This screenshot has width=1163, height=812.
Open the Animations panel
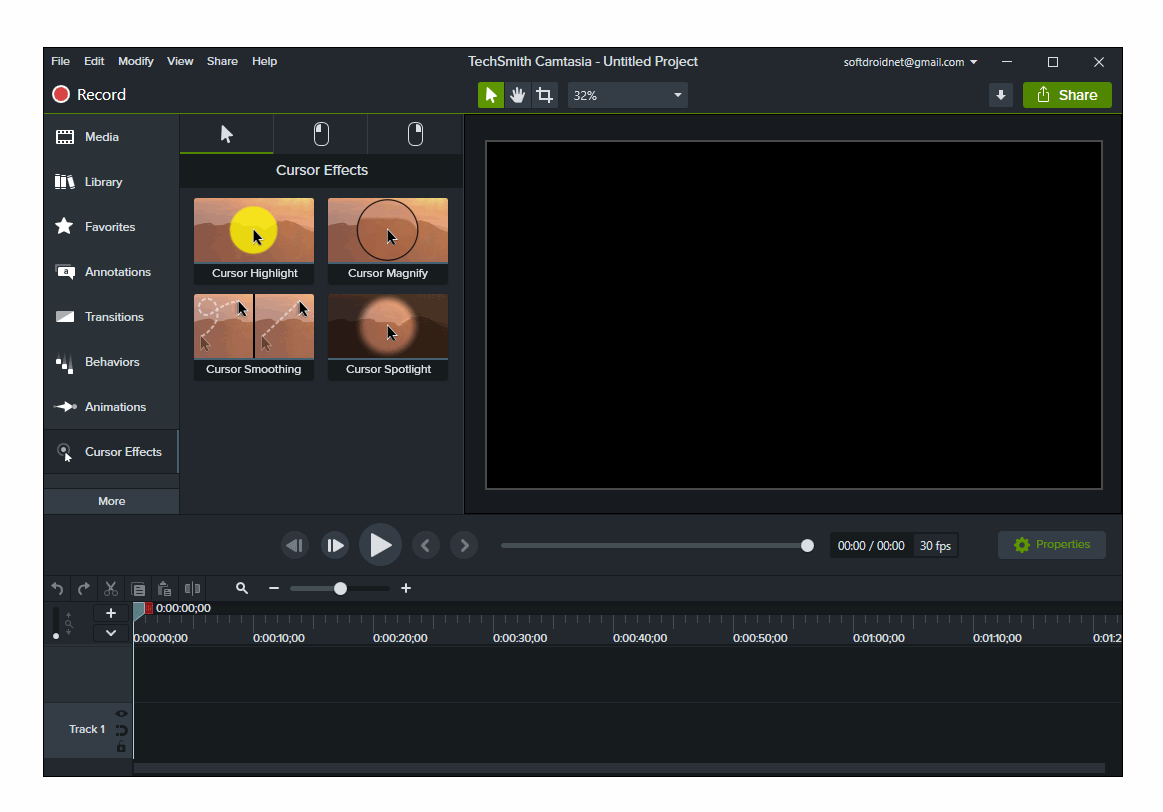pyautogui.click(x=111, y=407)
